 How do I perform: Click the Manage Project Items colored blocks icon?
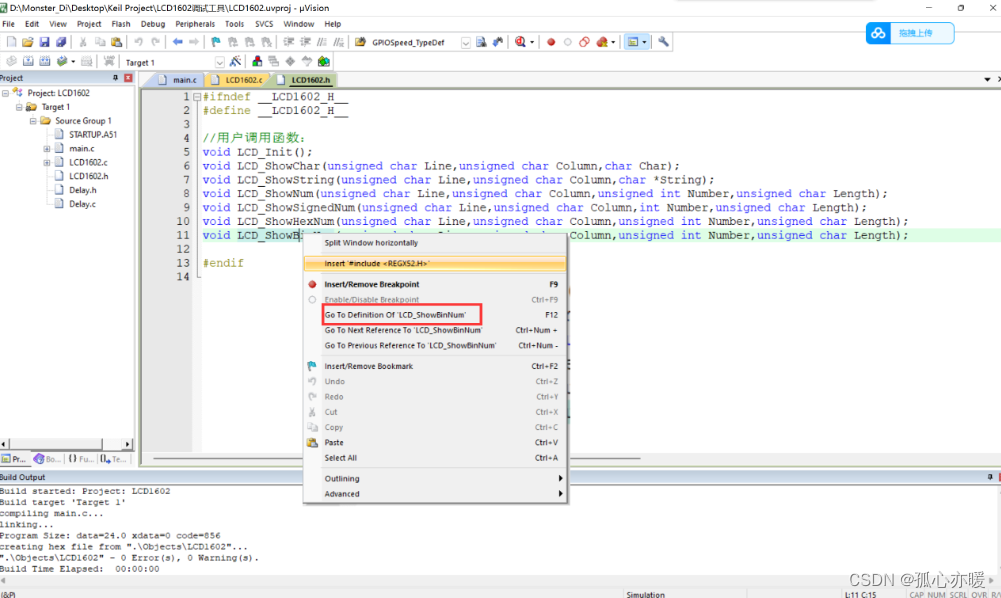tap(257, 62)
